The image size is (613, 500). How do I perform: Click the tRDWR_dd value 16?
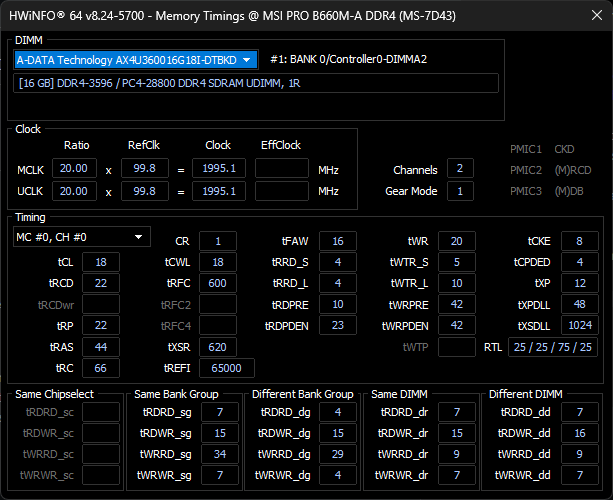click(x=580, y=433)
